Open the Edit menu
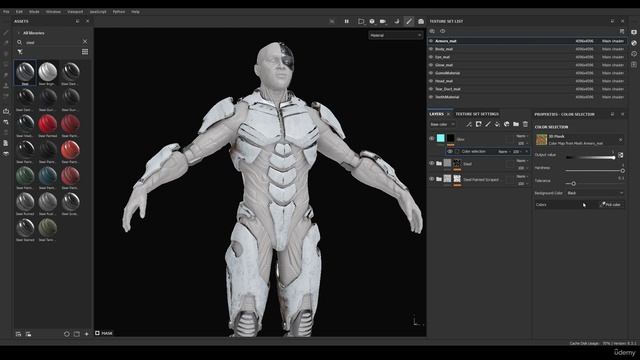The width and height of the screenshot is (640, 360). click(19, 12)
